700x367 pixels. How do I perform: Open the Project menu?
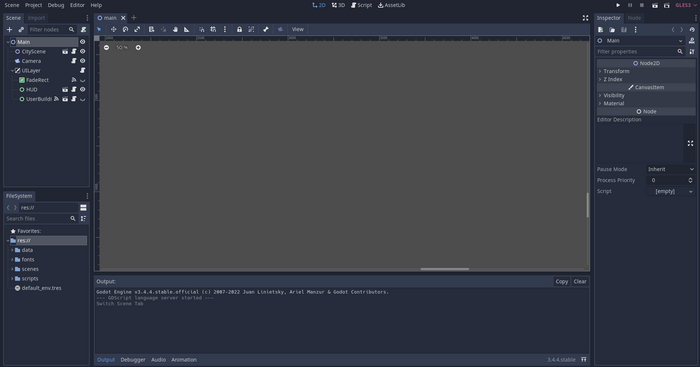point(33,5)
